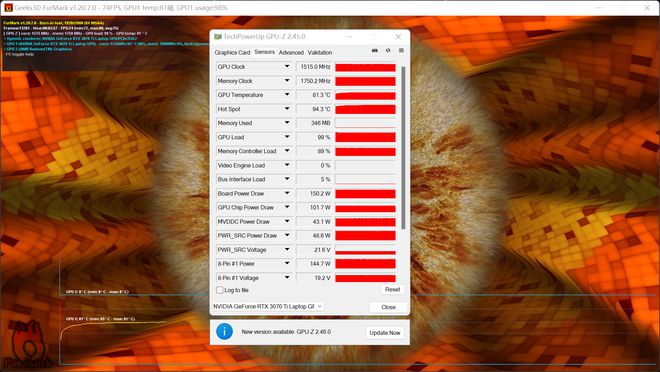Open the MVDDC Power Draw dropdown
Screen dimensions: 660x372
point(287,221)
